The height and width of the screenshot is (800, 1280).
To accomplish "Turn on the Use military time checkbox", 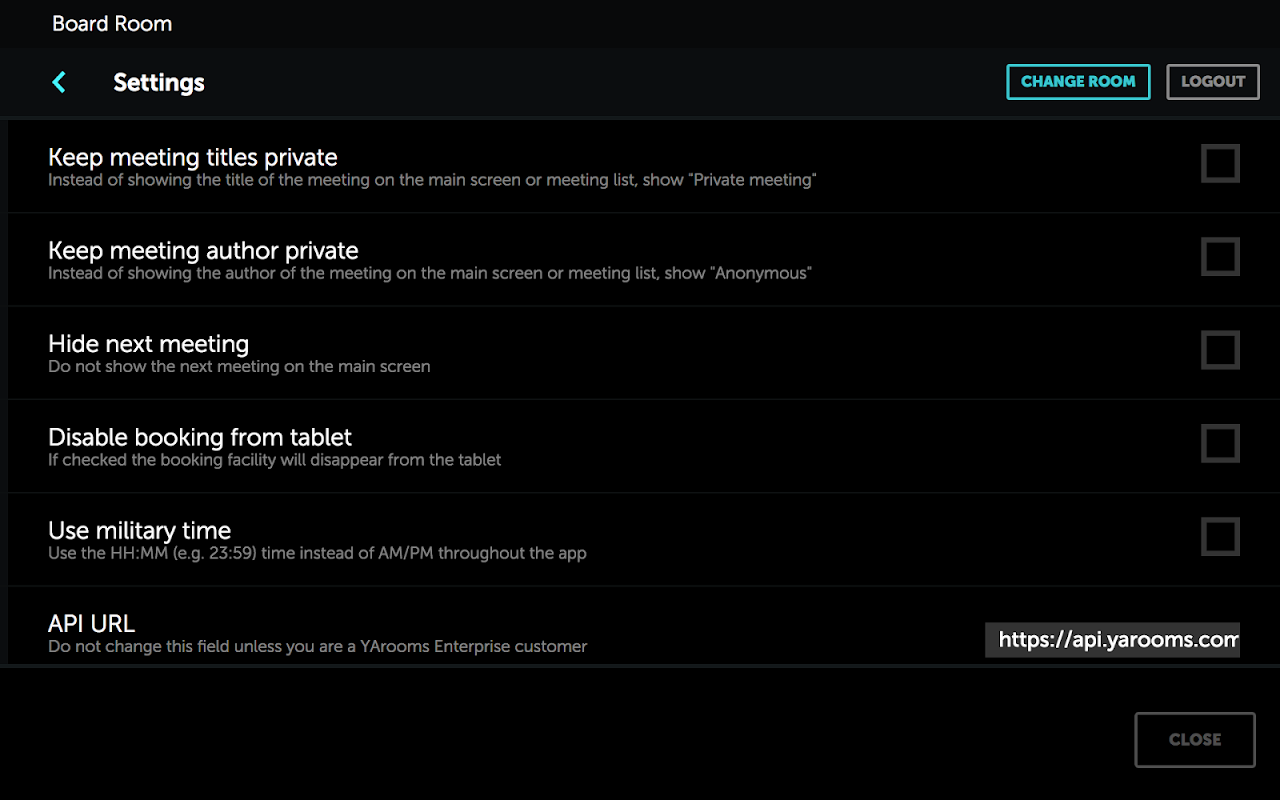I will point(1220,537).
